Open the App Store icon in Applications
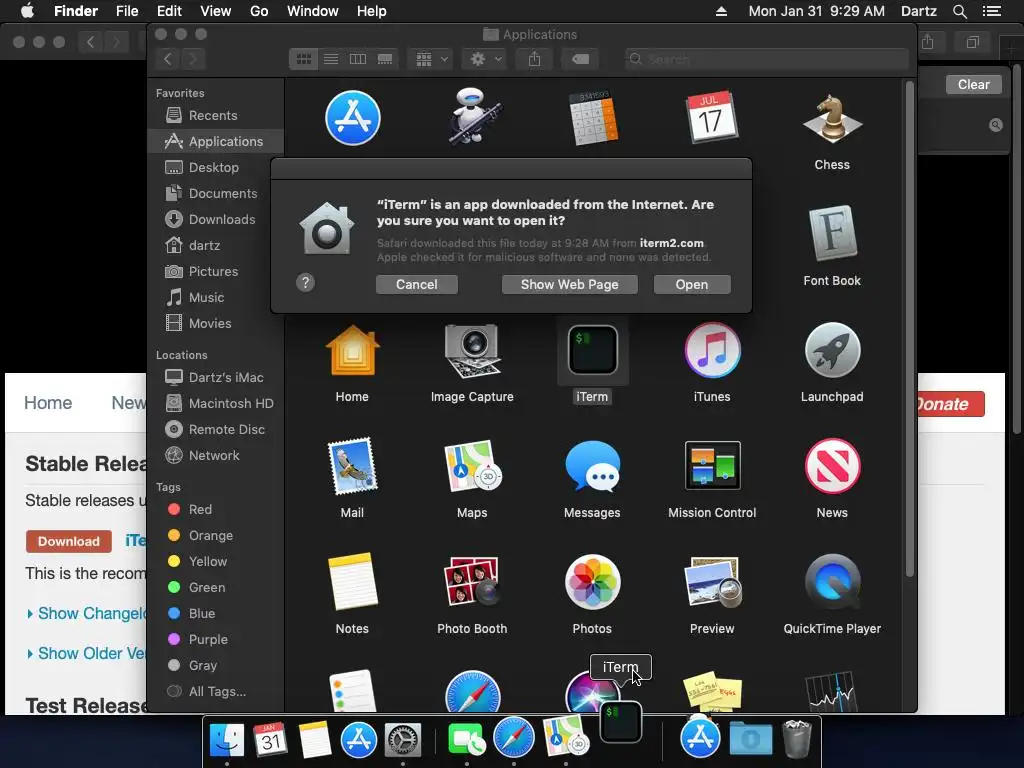This screenshot has width=1024, height=768. [353, 118]
